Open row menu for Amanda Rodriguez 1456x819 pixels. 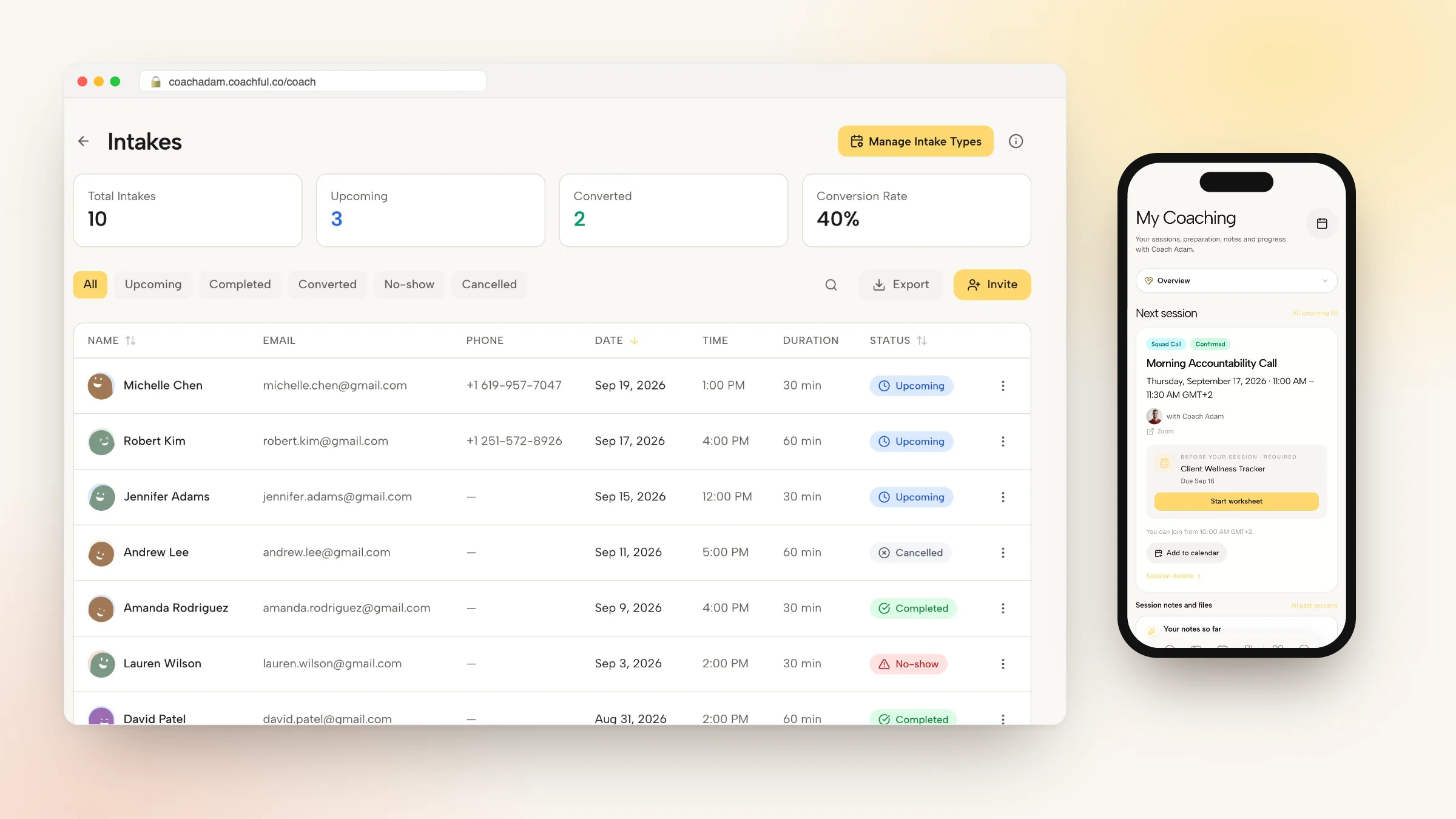[x=1003, y=608]
